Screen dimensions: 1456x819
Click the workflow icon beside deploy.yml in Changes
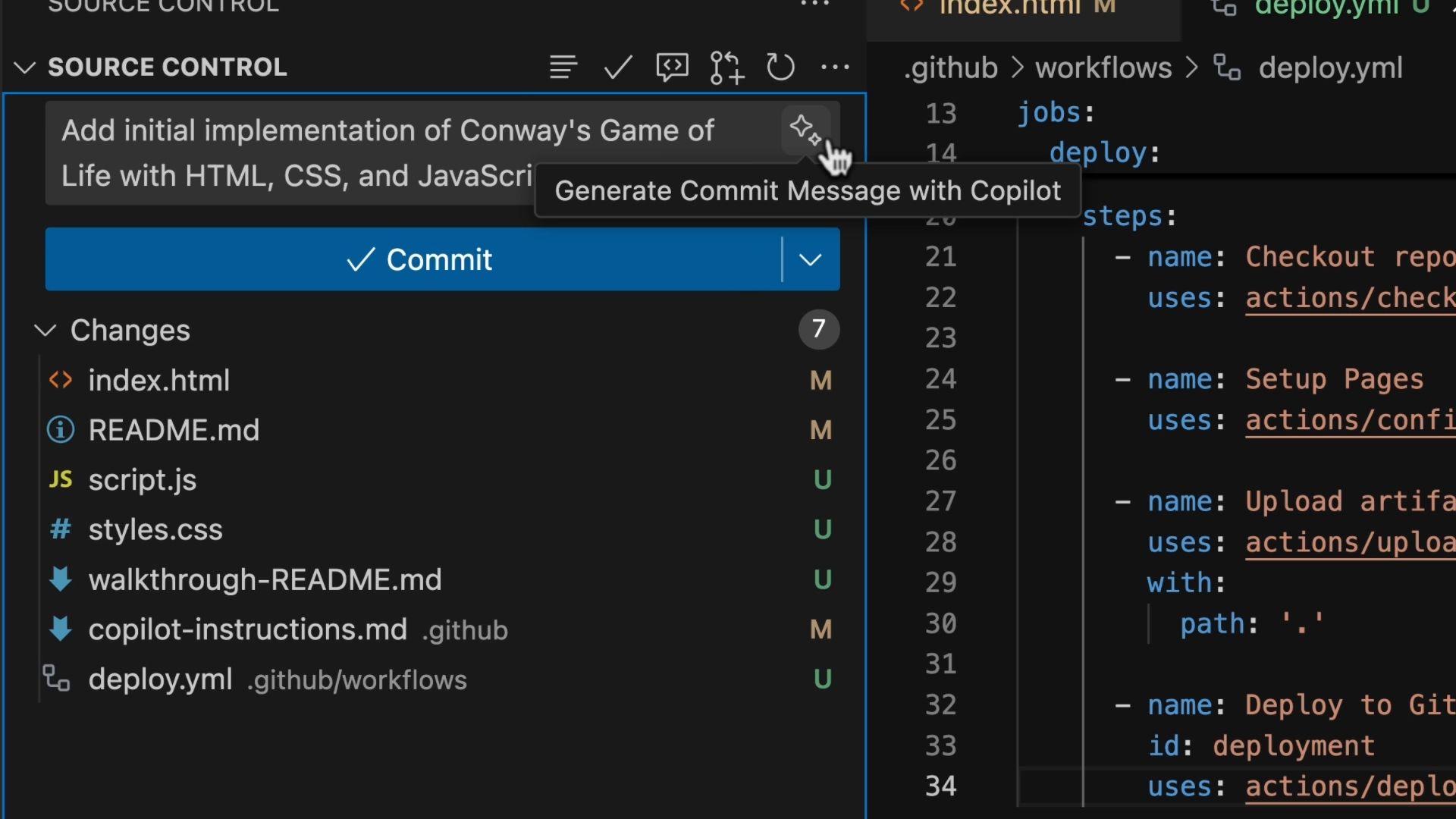pyautogui.click(x=56, y=679)
